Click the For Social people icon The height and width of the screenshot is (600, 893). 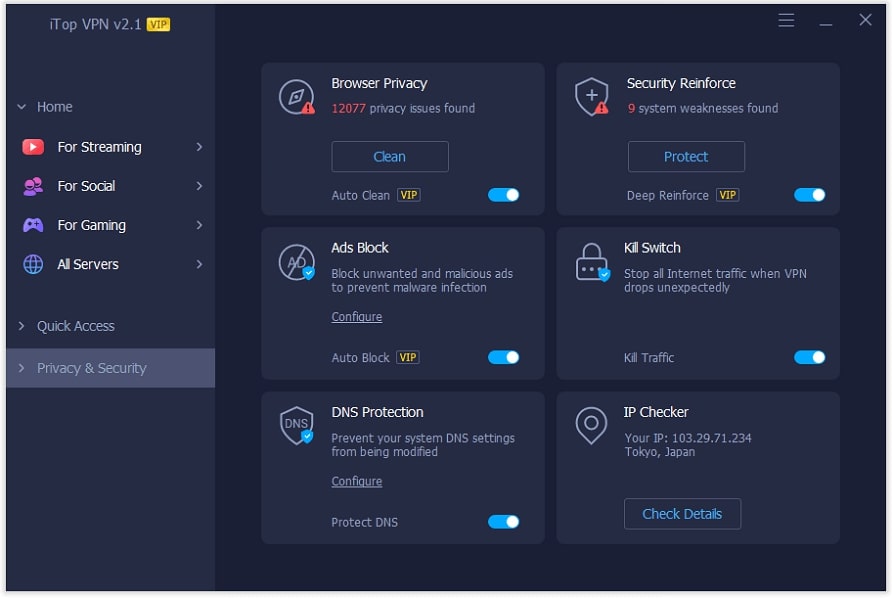pyautogui.click(x=33, y=186)
